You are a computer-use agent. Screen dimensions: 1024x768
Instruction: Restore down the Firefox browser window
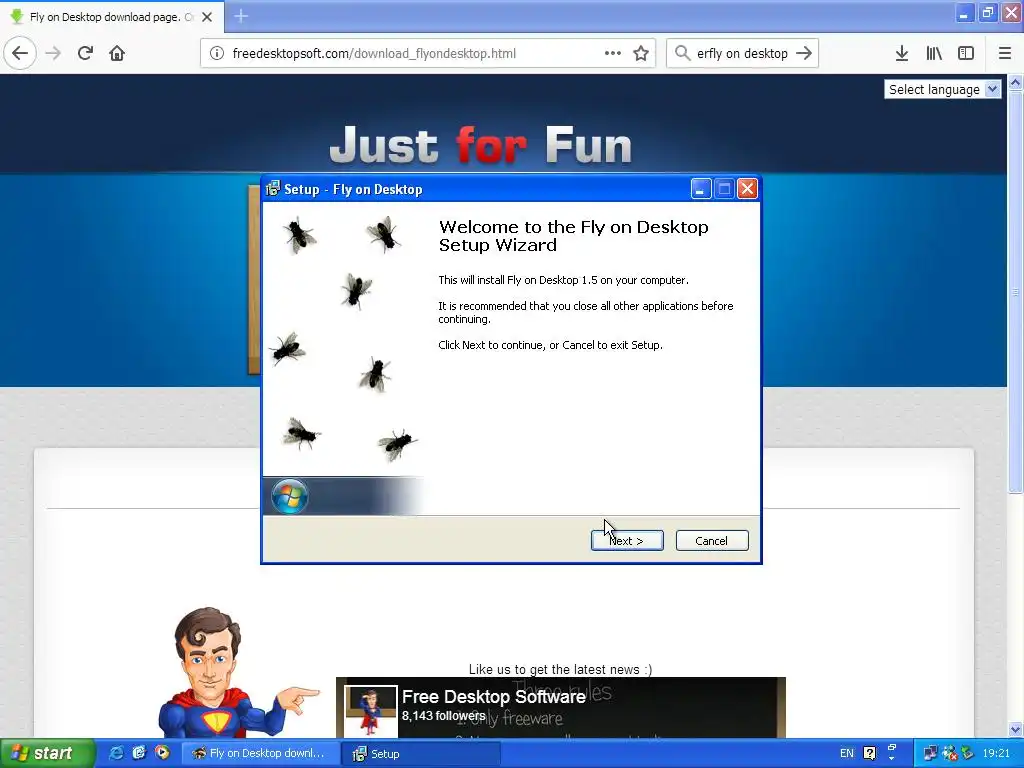(x=988, y=13)
